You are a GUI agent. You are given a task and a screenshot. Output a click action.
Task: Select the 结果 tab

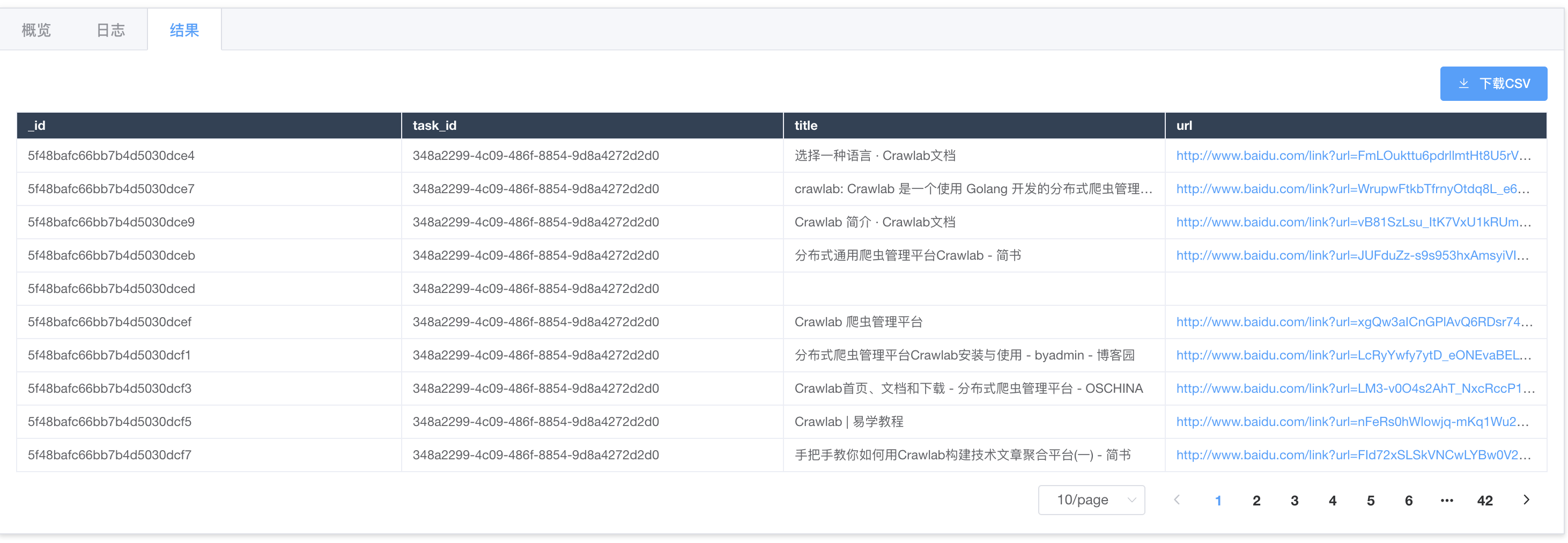coord(184,30)
